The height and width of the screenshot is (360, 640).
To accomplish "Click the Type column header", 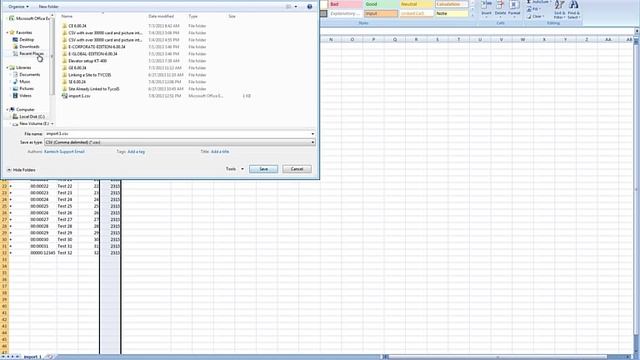I will (193, 16).
